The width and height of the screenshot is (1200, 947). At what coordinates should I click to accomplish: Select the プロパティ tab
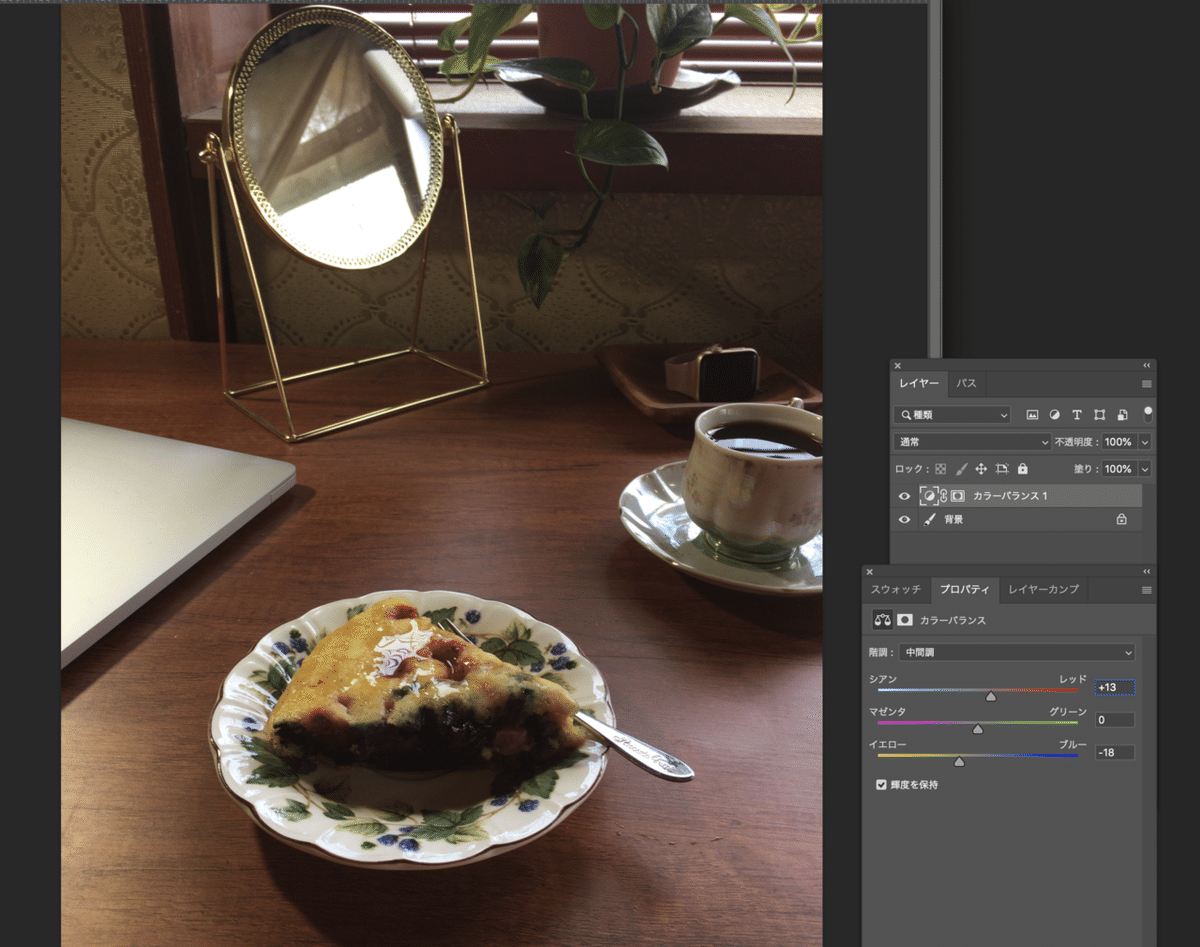964,589
